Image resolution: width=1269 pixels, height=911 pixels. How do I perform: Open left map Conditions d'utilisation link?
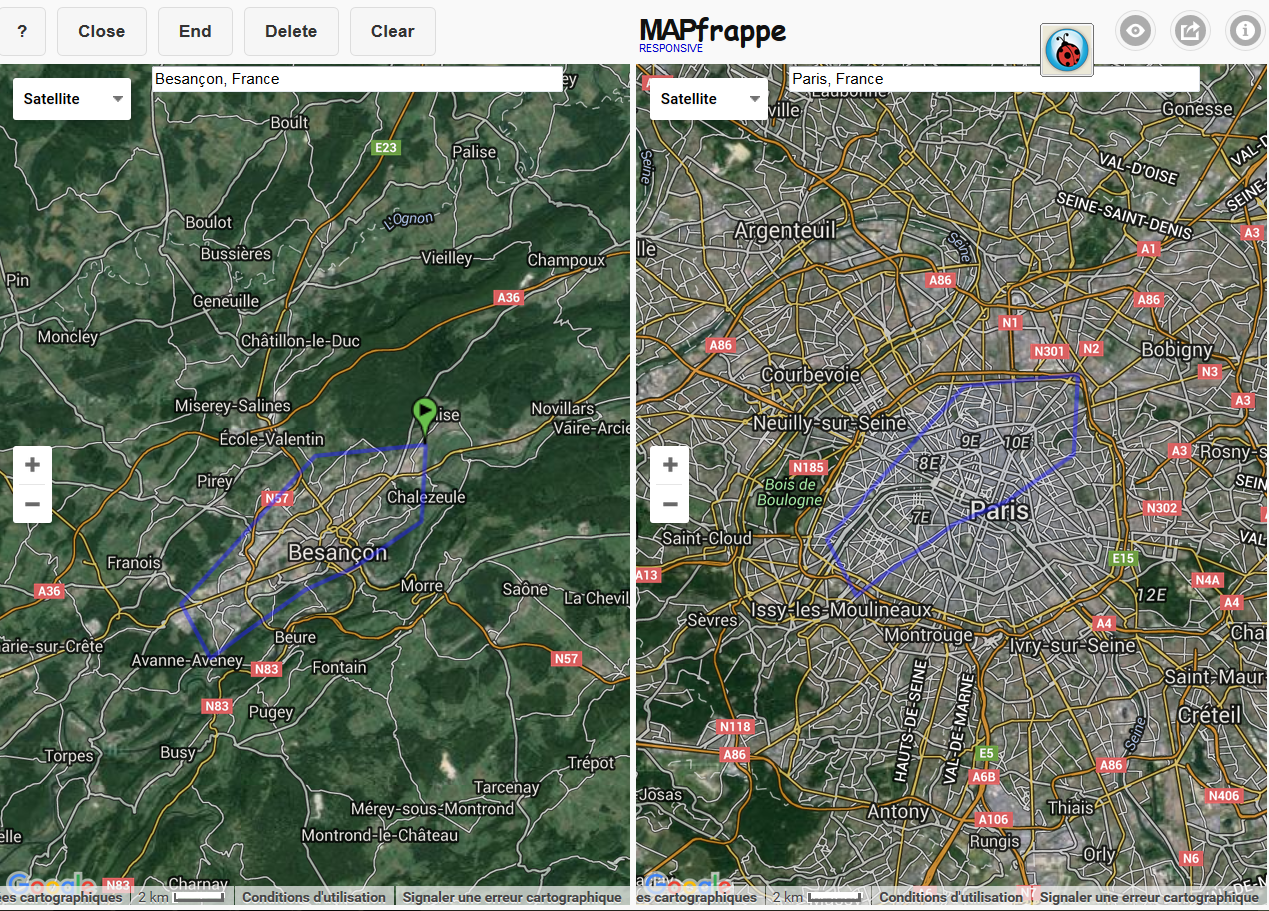(x=314, y=897)
